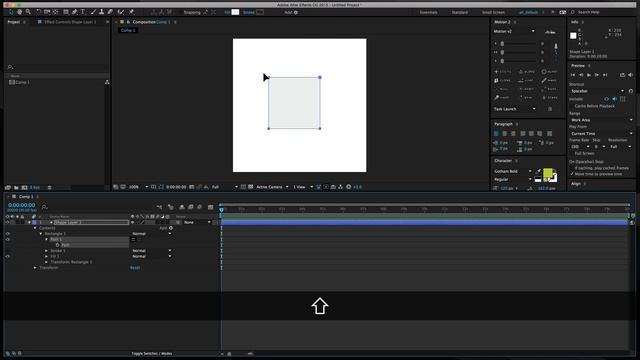
Task: Select the Unified Camera tool
Action: point(47,12)
